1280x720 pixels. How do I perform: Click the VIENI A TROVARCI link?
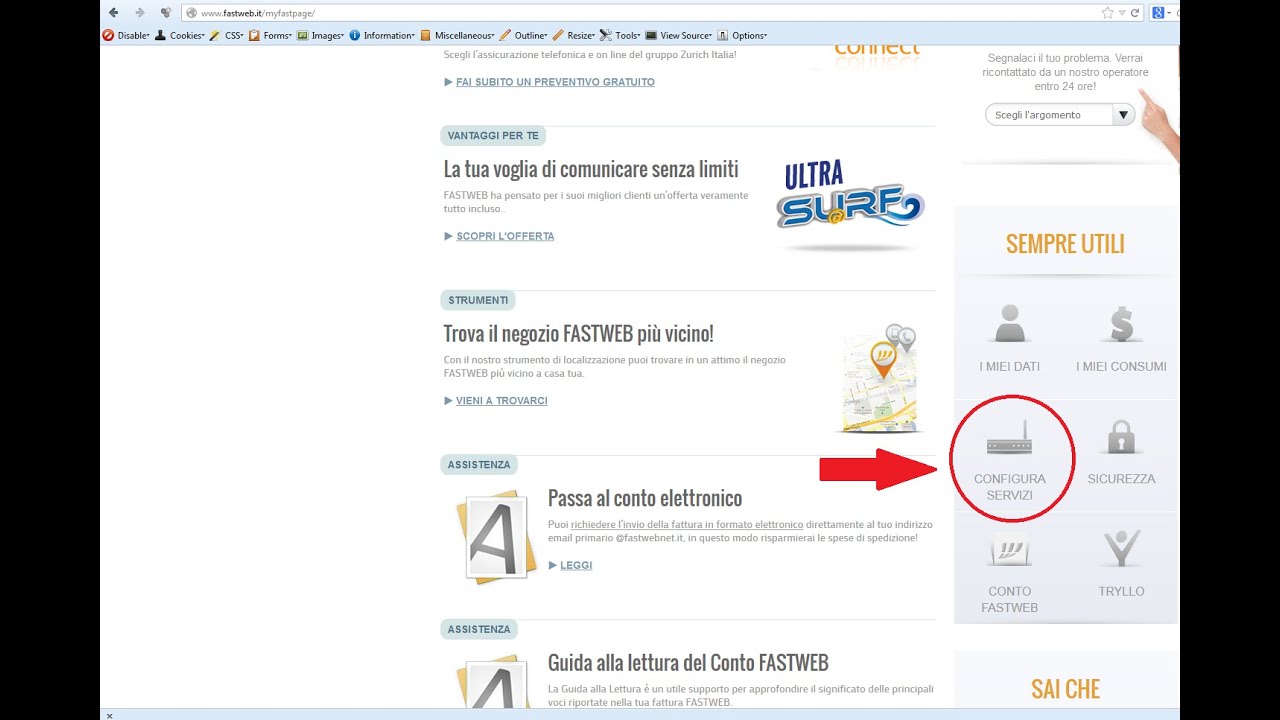[x=502, y=401]
